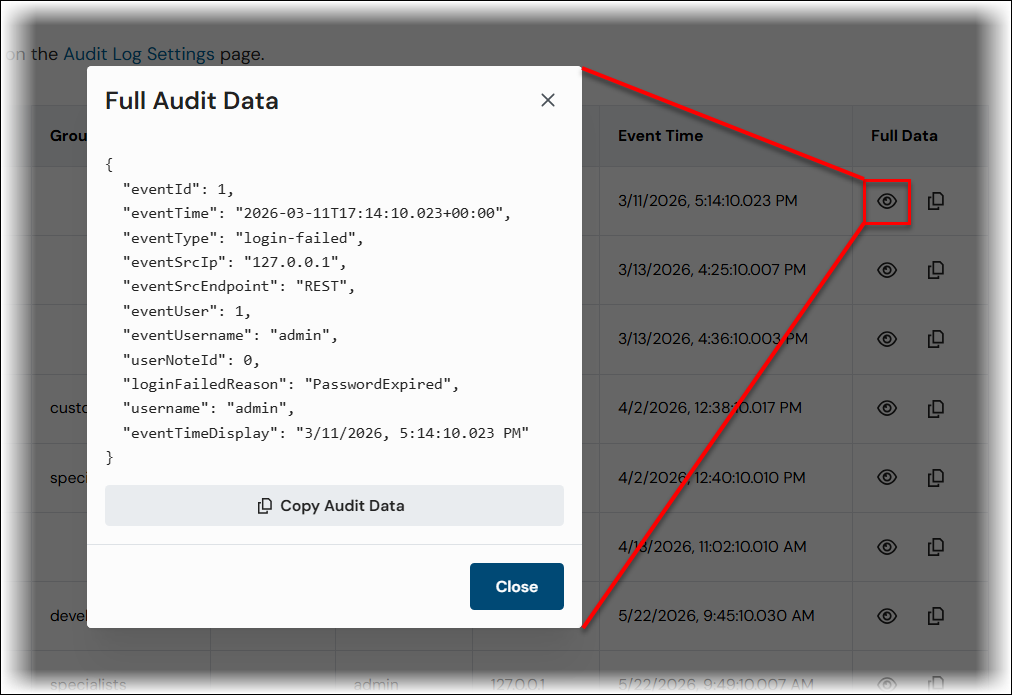Click the "userNoteId": 0 line
Screen dimensions: 1012x695
pyautogui.click(x=191, y=359)
